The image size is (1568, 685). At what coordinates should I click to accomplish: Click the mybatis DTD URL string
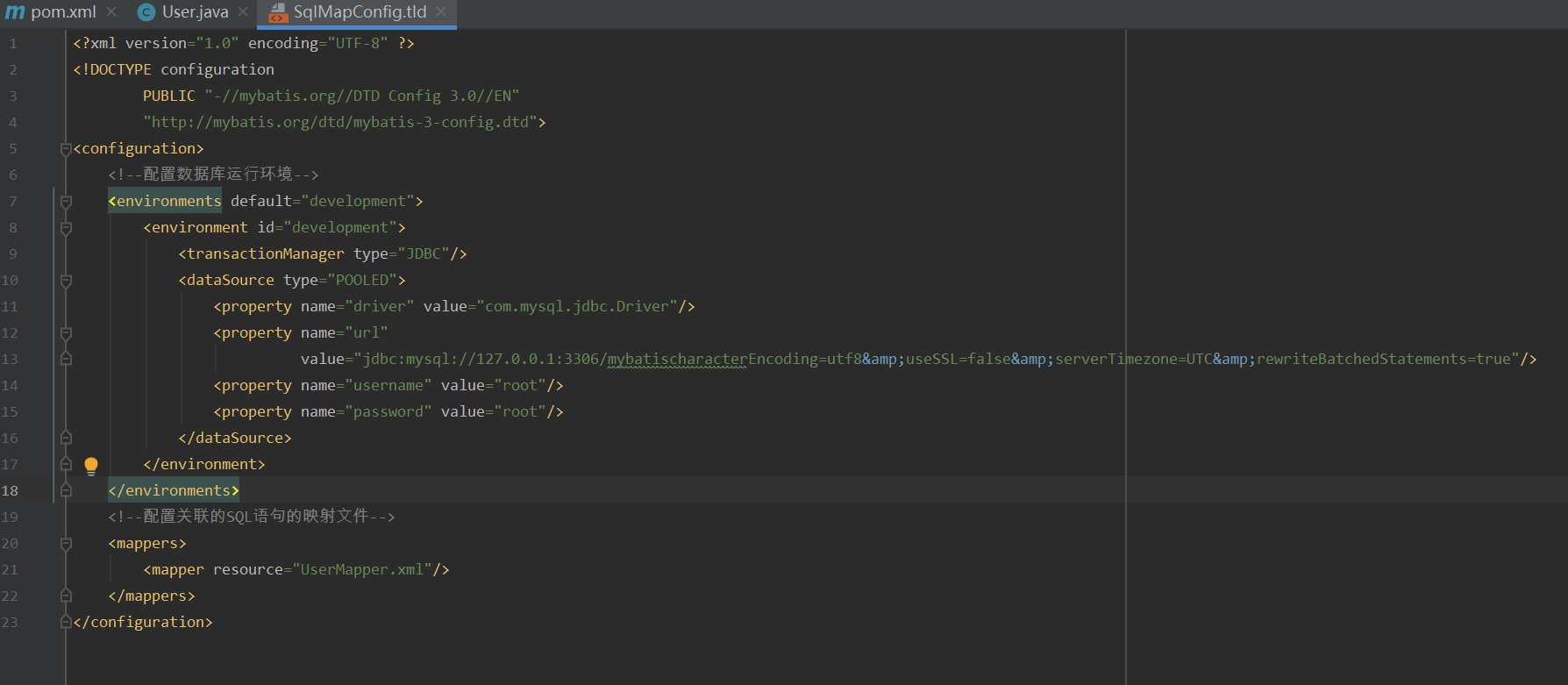(340, 122)
